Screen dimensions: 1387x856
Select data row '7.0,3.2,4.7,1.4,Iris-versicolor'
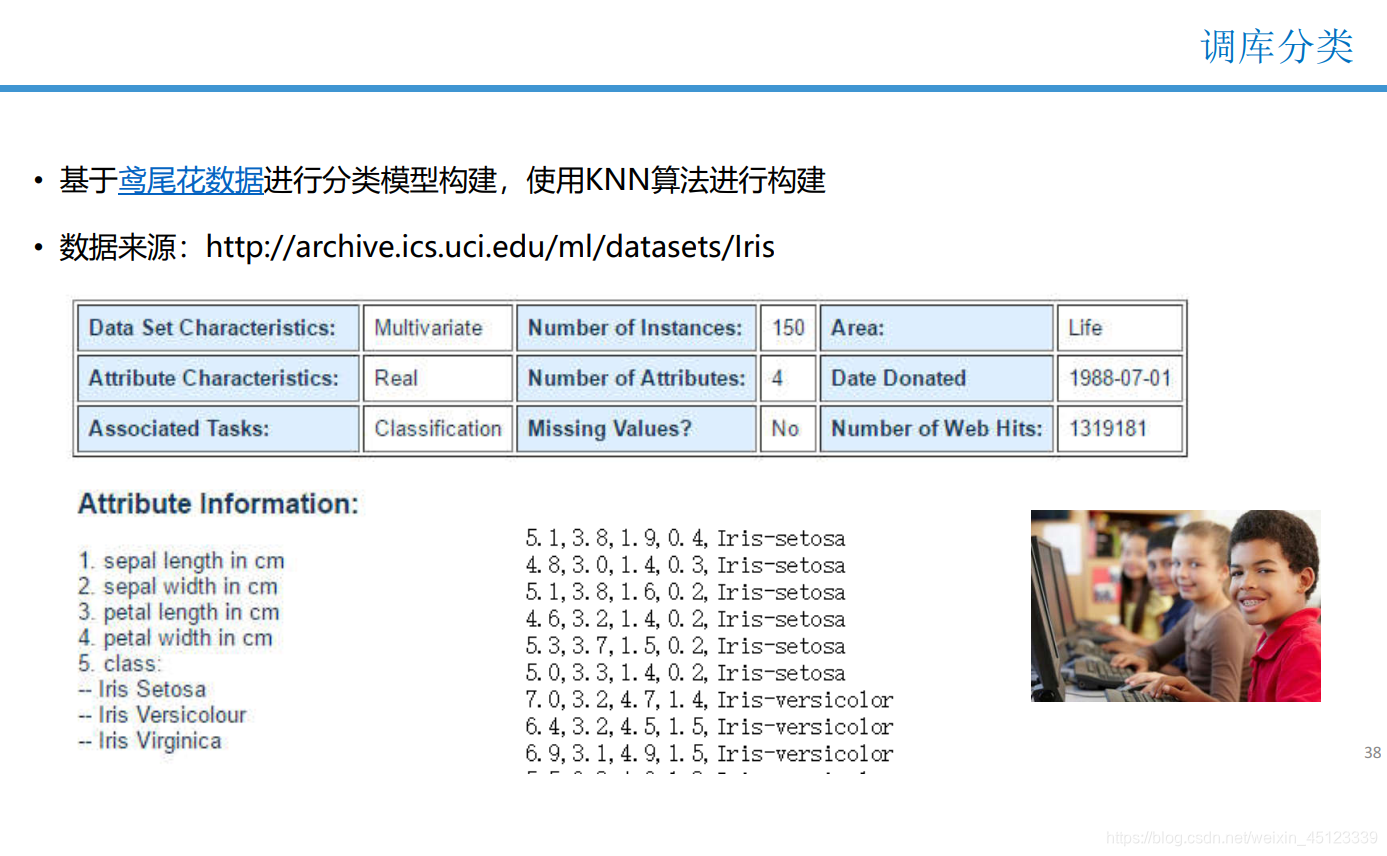click(x=709, y=700)
